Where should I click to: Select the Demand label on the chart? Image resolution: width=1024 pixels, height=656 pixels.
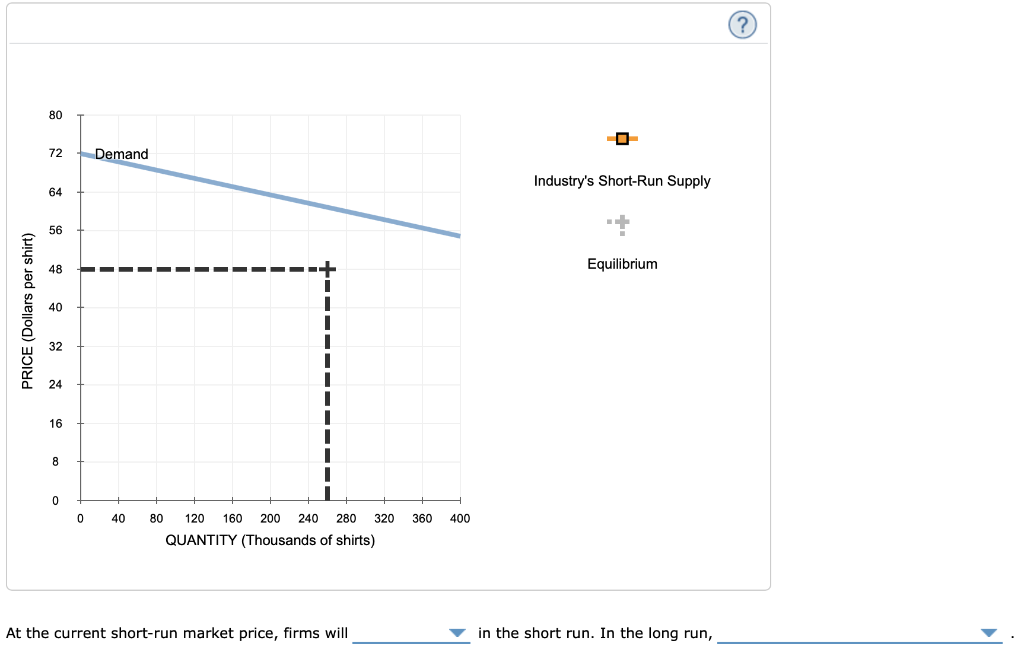point(121,154)
